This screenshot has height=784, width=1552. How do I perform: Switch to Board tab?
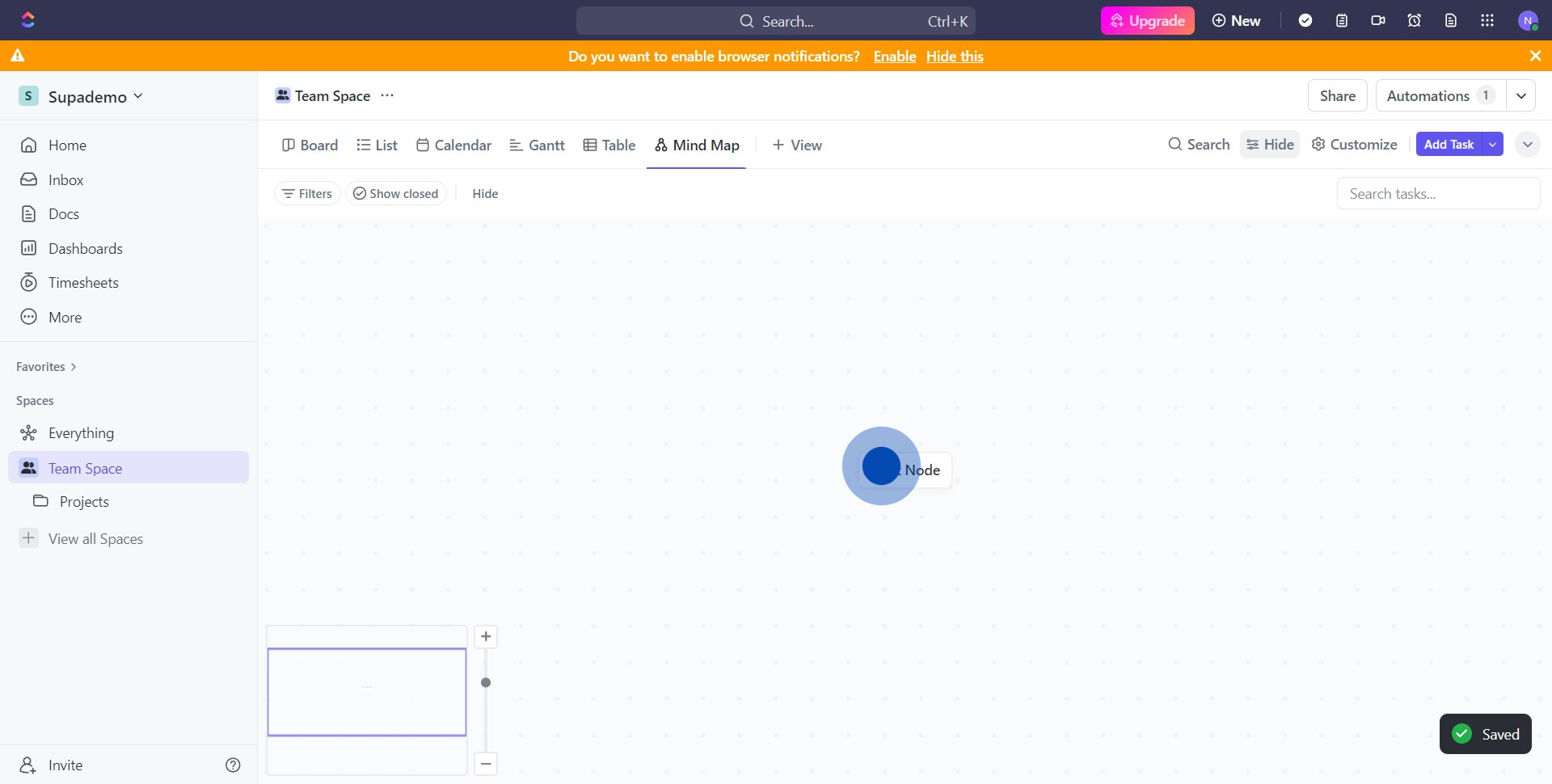[x=310, y=145]
